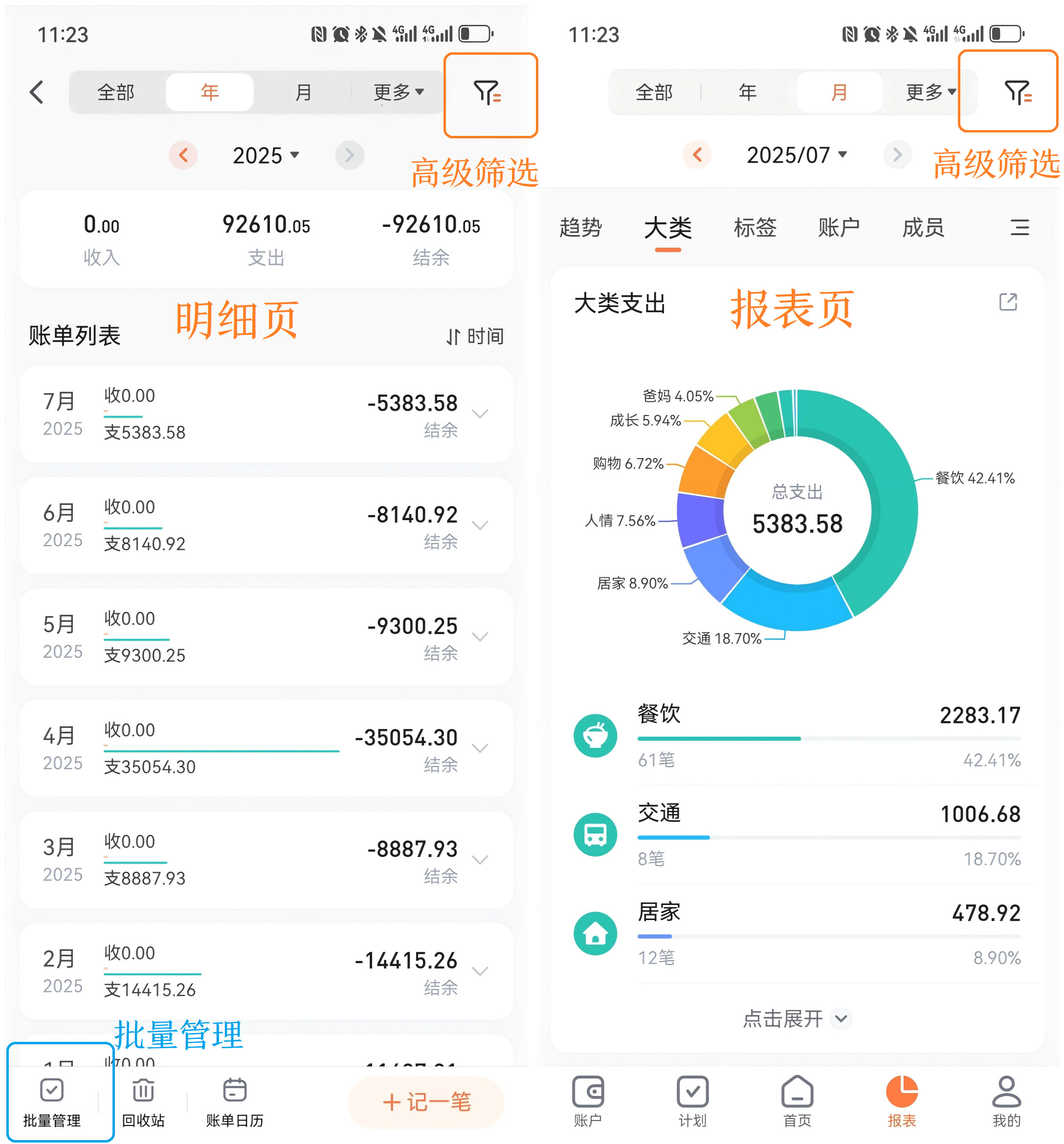Go to next month arrow near 2025/07
This screenshot has height=1144, width=1064.
[x=897, y=154]
